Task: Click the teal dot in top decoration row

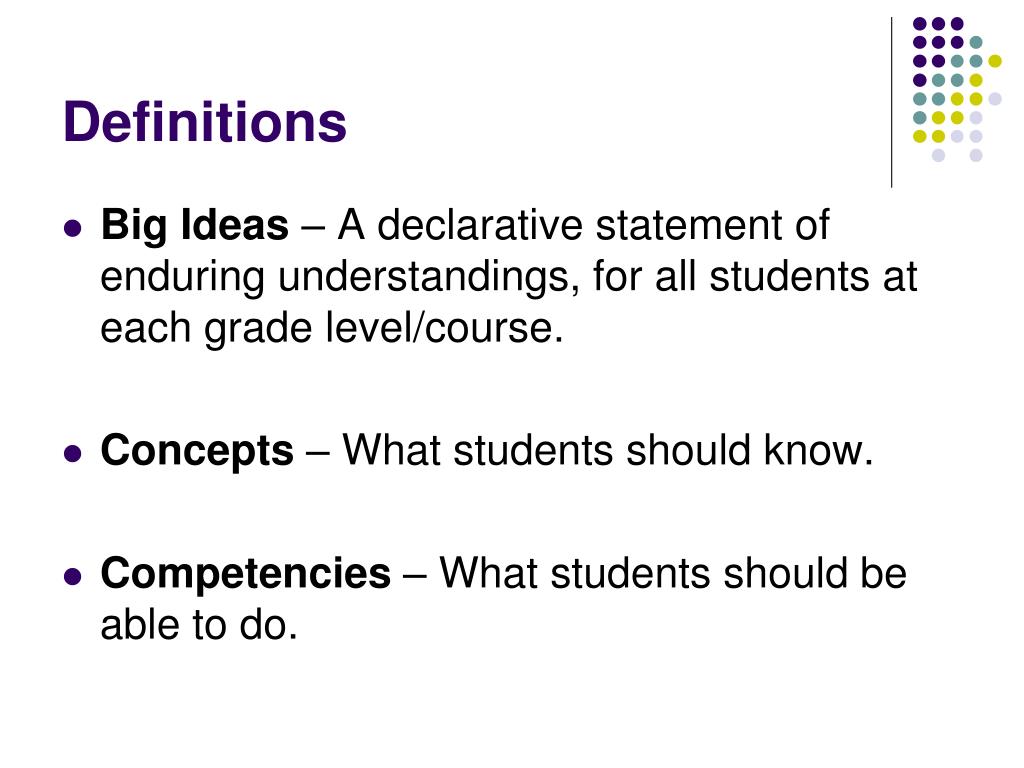Action: (x=976, y=43)
